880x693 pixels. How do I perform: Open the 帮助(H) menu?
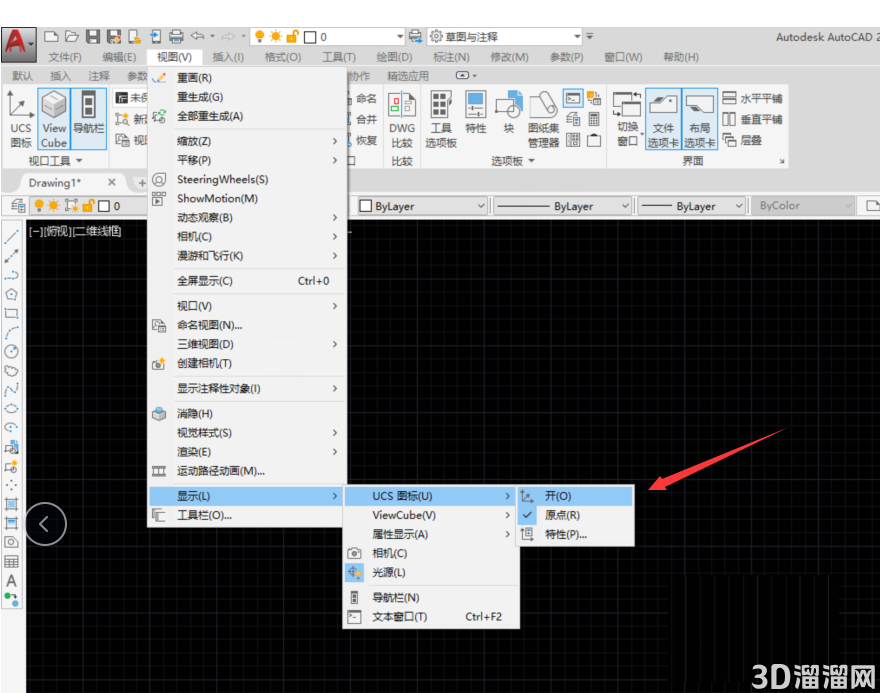[681, 57]
